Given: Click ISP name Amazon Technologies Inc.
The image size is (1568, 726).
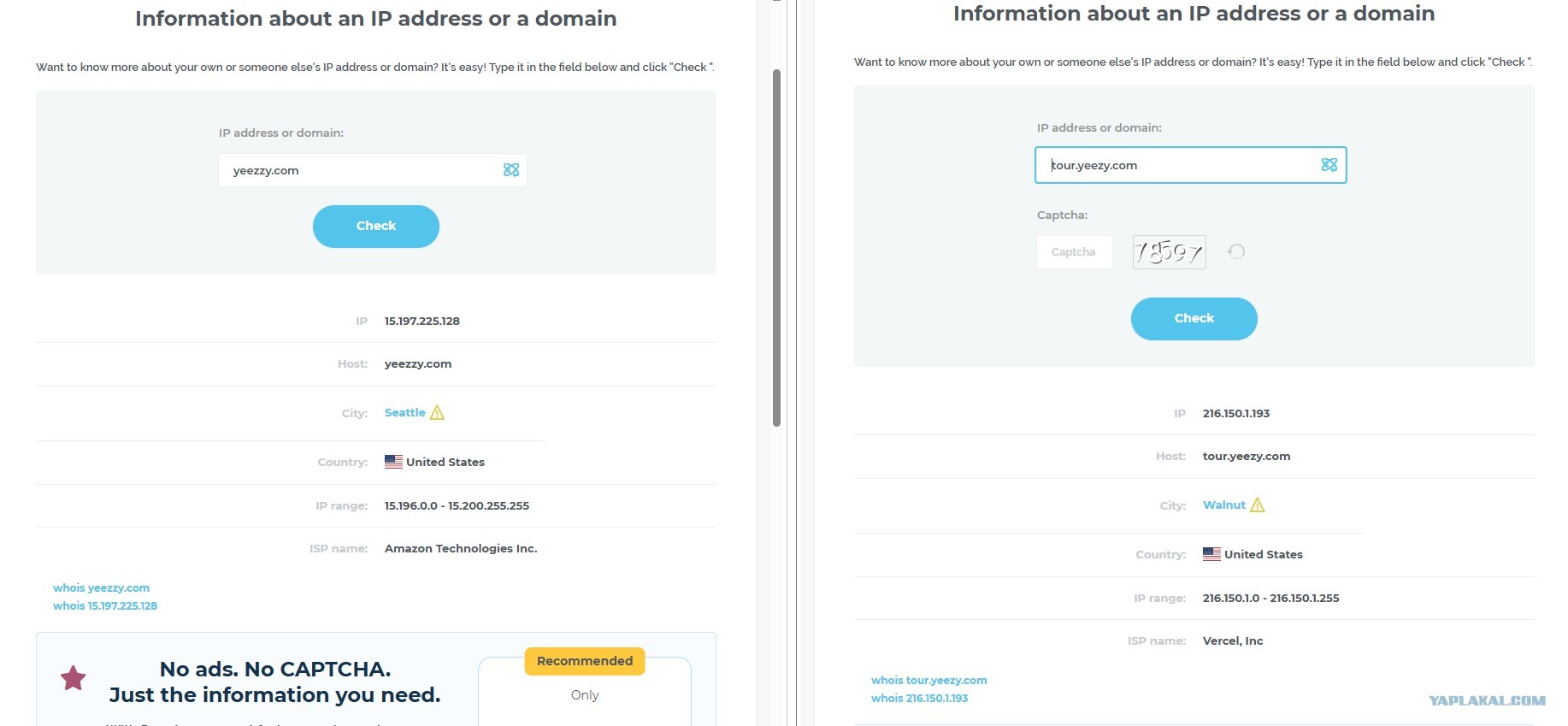Looking at the screenshot, I should (x=461, y=549).
